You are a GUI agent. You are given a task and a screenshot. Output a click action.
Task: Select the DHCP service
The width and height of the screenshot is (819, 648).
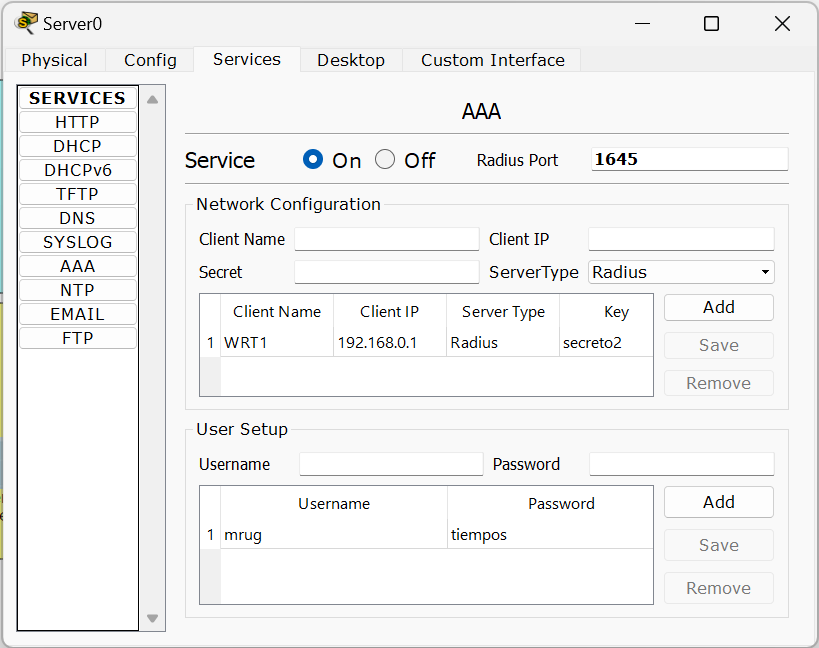click(77, 146)
